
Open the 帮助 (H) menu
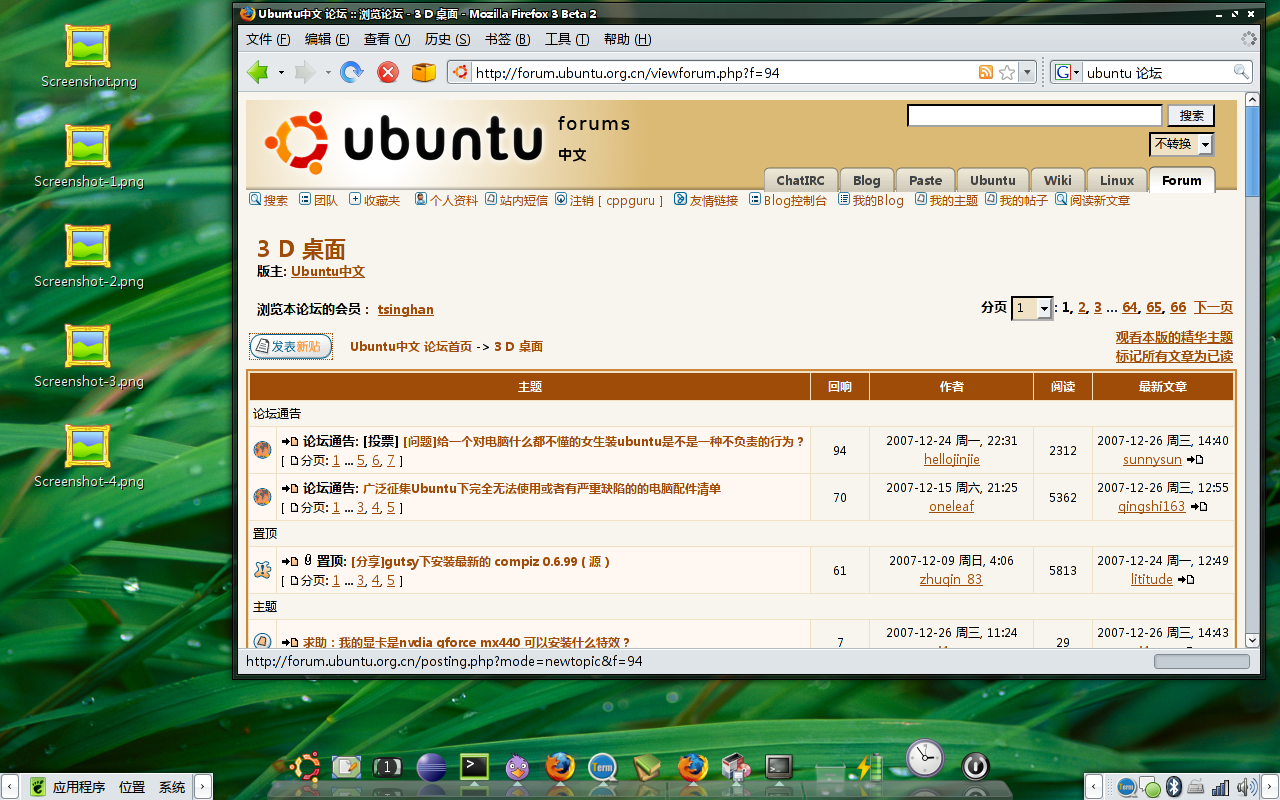[x=627, y=39]
